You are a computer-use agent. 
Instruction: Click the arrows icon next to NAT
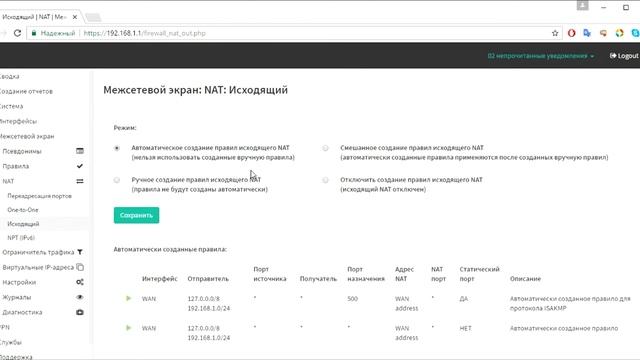pos(80,181)
